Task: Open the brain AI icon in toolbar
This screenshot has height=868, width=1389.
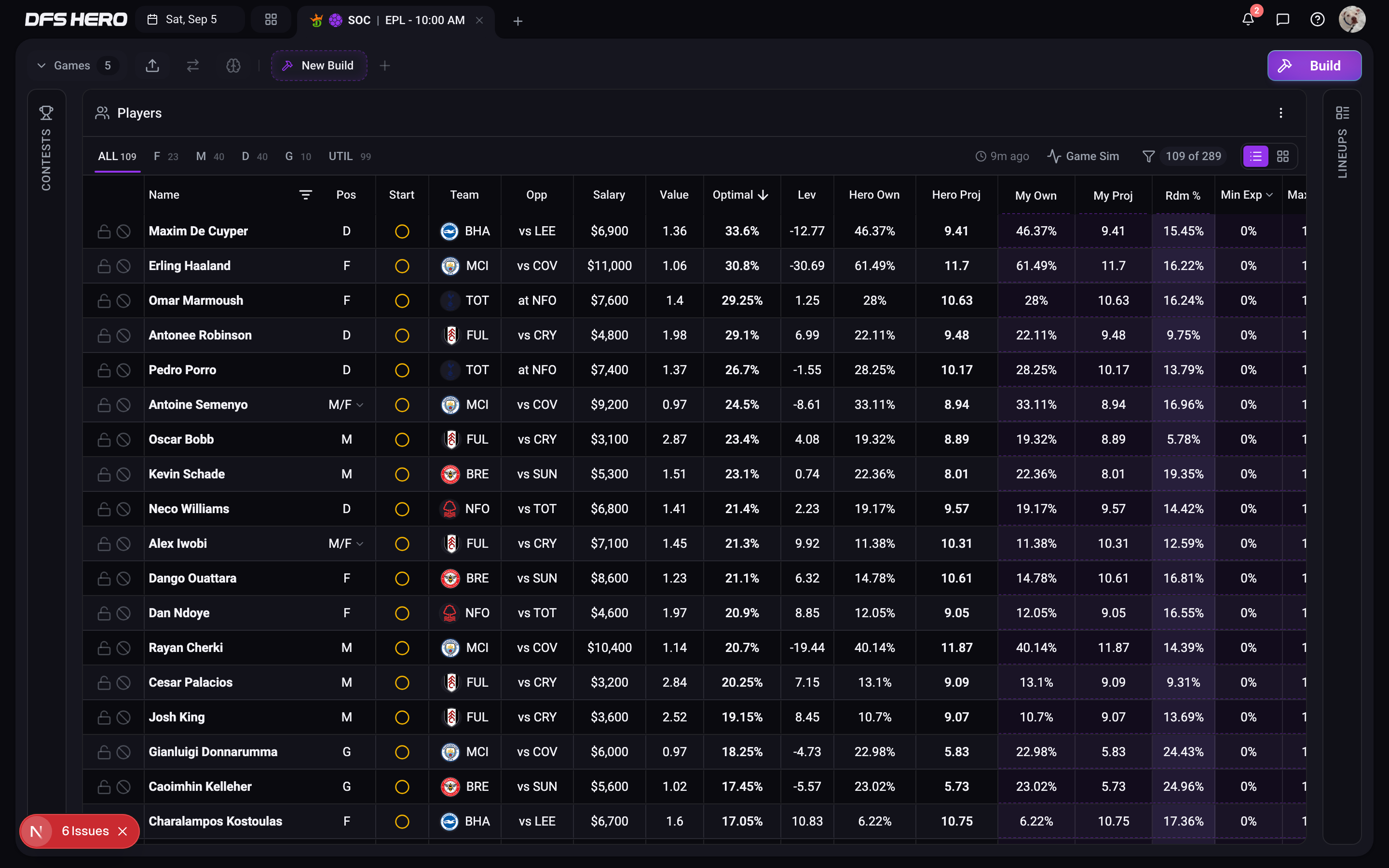Action: point(233,66)
